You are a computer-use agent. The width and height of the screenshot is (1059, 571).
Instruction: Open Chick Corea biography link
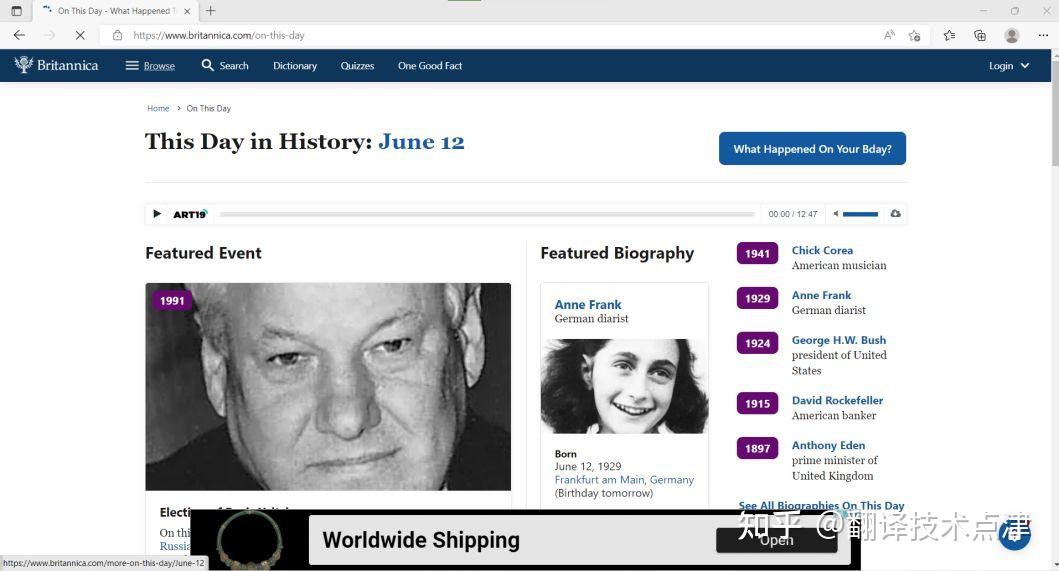(x=822, y=250)
